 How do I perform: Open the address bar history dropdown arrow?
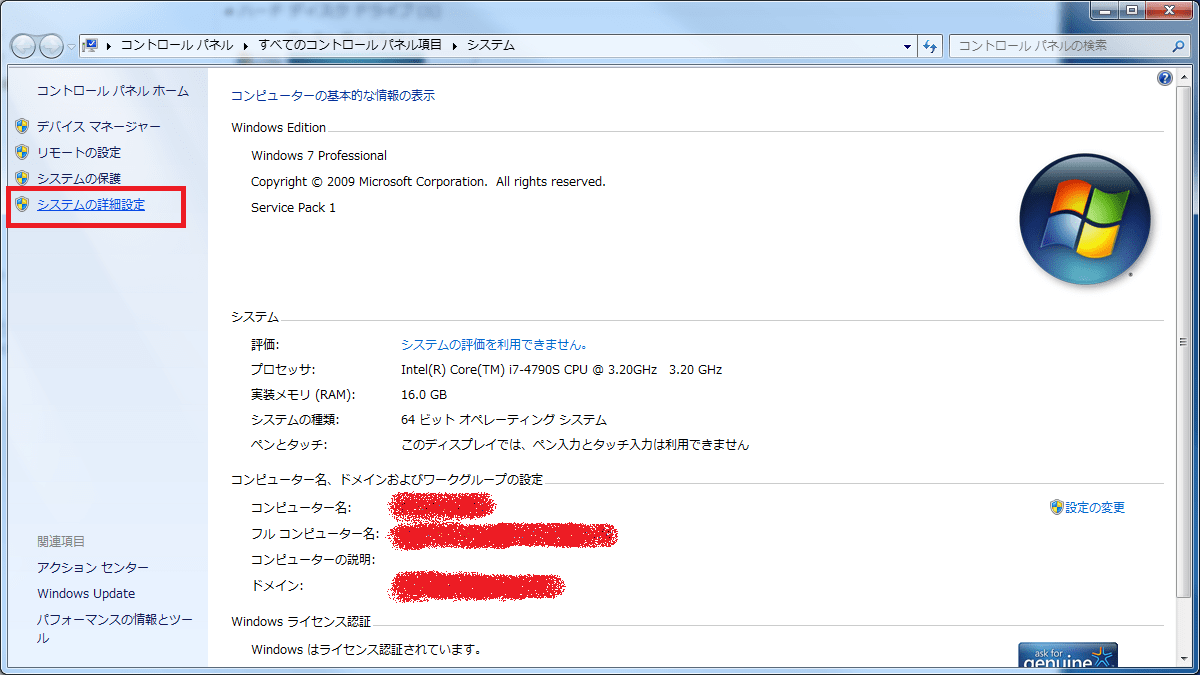click(908, 46)
